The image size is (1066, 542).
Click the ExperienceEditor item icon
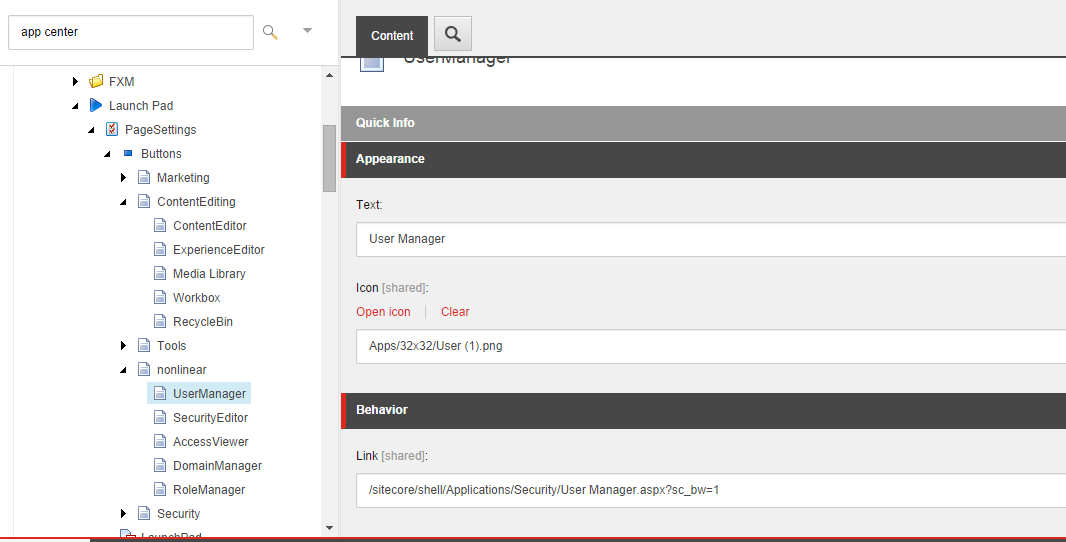pos(160,250)
